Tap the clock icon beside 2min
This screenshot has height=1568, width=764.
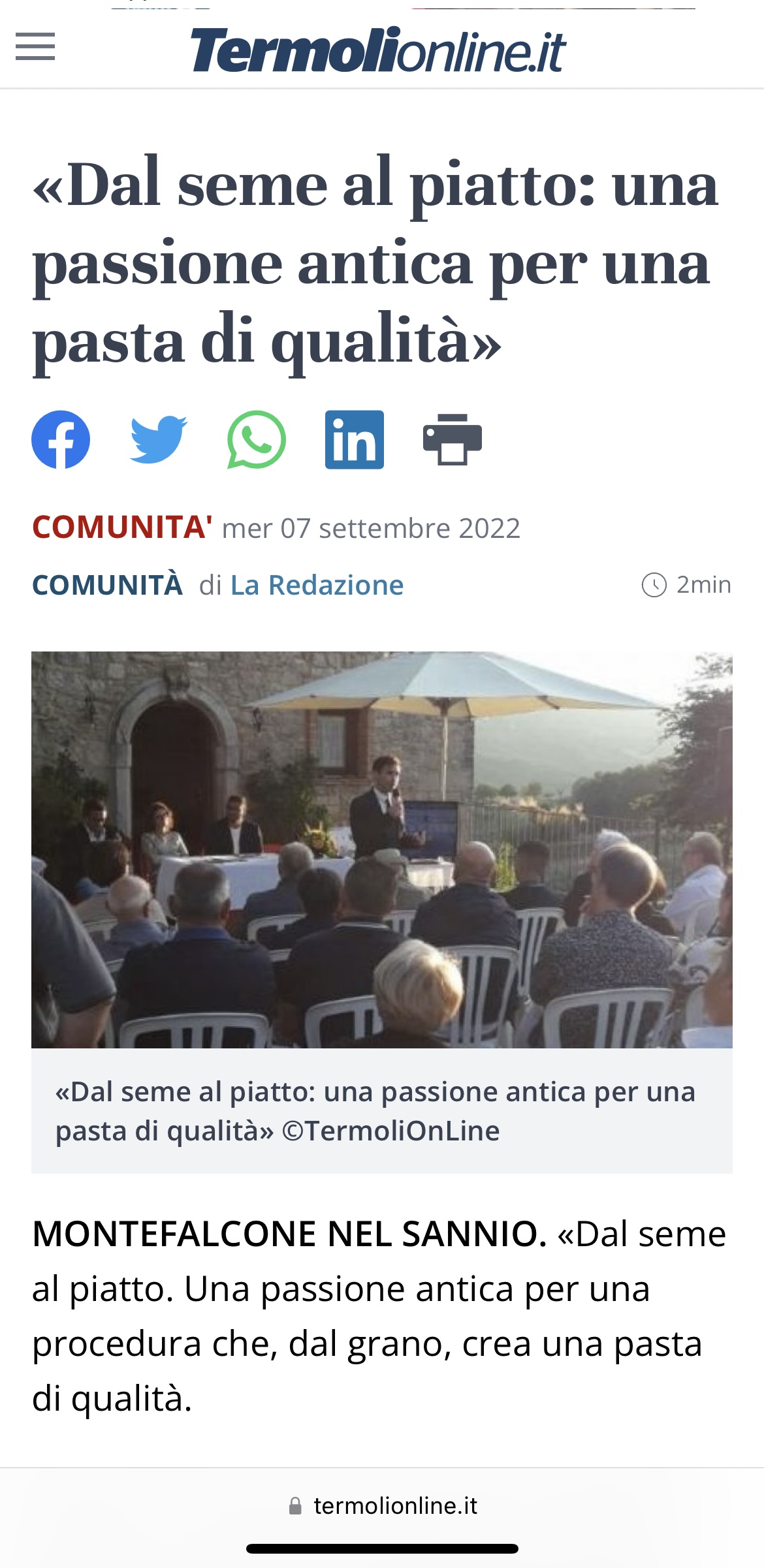click(x=654, y=585)
